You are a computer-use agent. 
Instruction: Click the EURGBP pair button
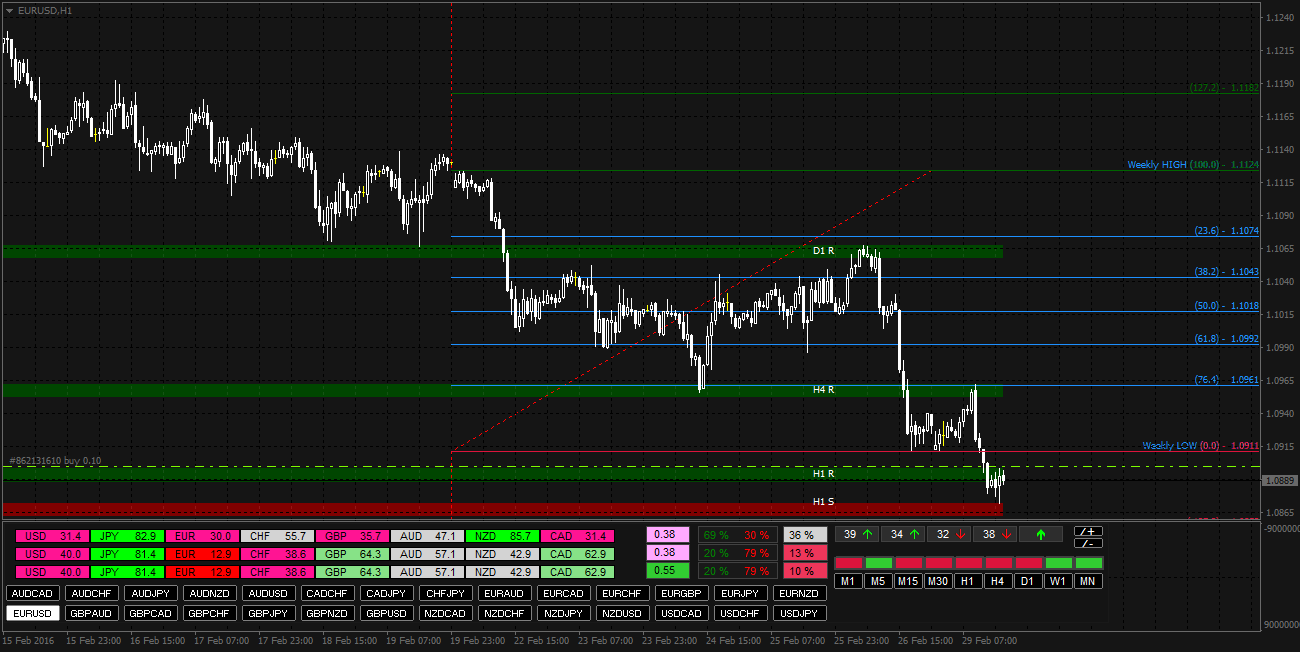point(682,593)
